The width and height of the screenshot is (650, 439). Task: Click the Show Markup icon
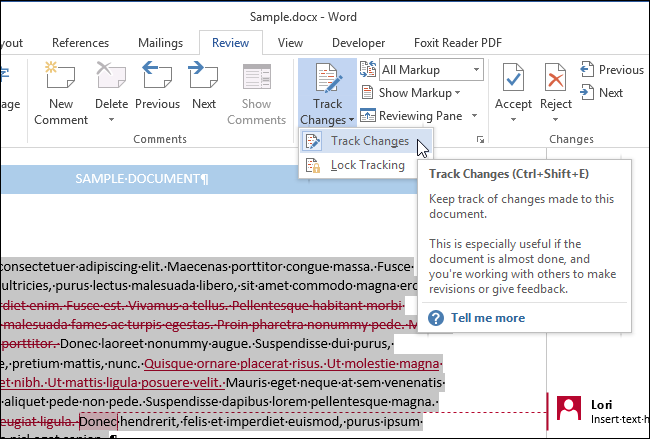click(x=367, y=92)
